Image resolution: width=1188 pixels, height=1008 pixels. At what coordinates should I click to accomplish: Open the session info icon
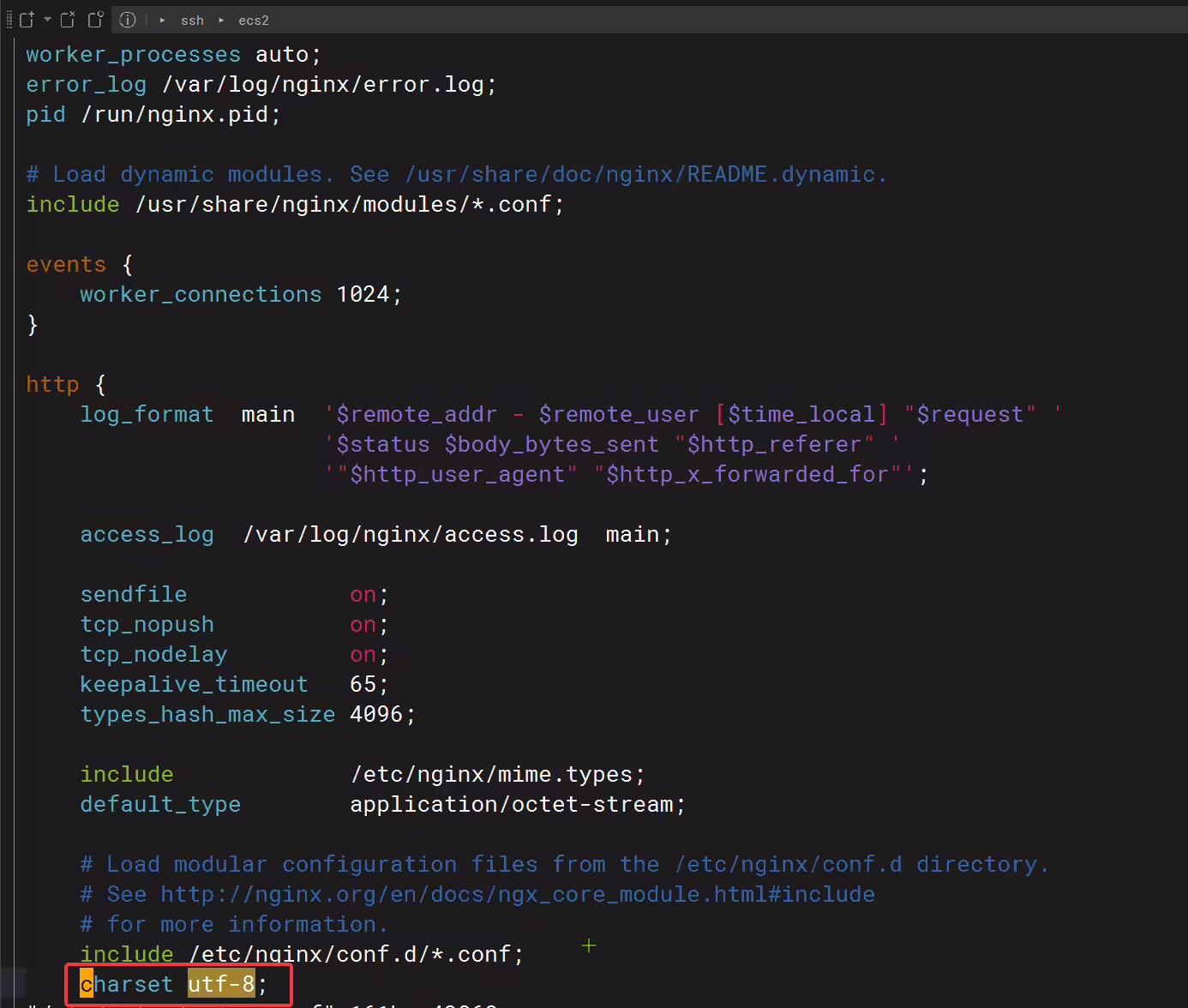pos(128,20)
